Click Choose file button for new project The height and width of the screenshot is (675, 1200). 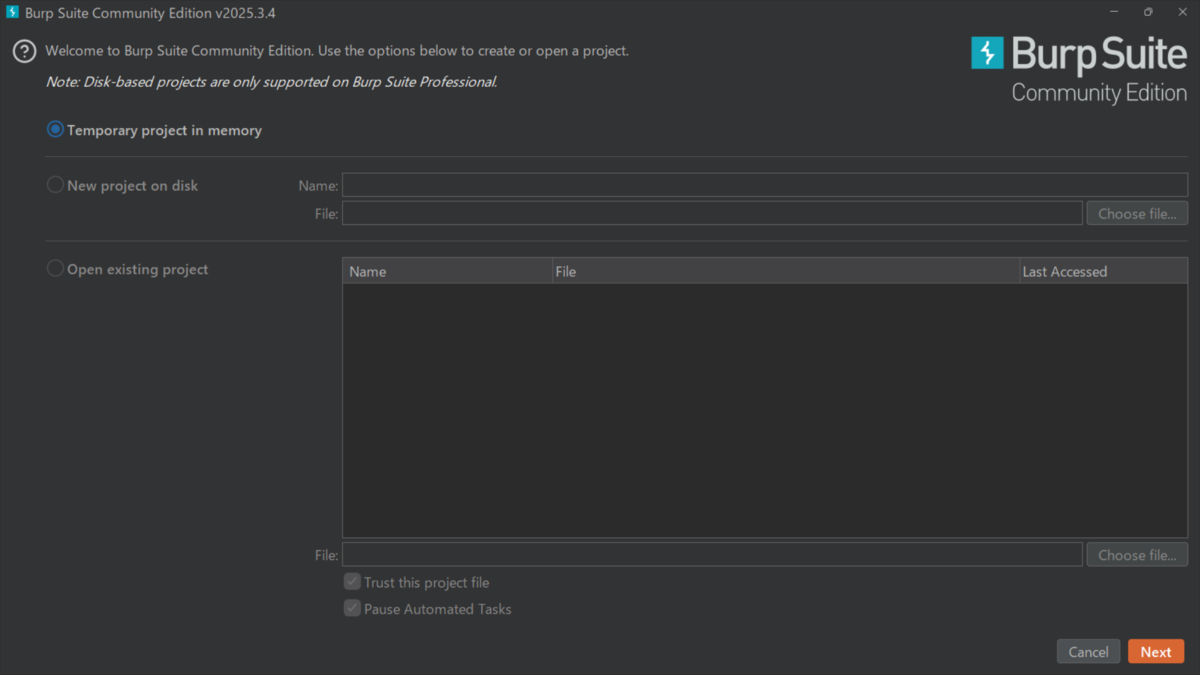(1137, 213)
